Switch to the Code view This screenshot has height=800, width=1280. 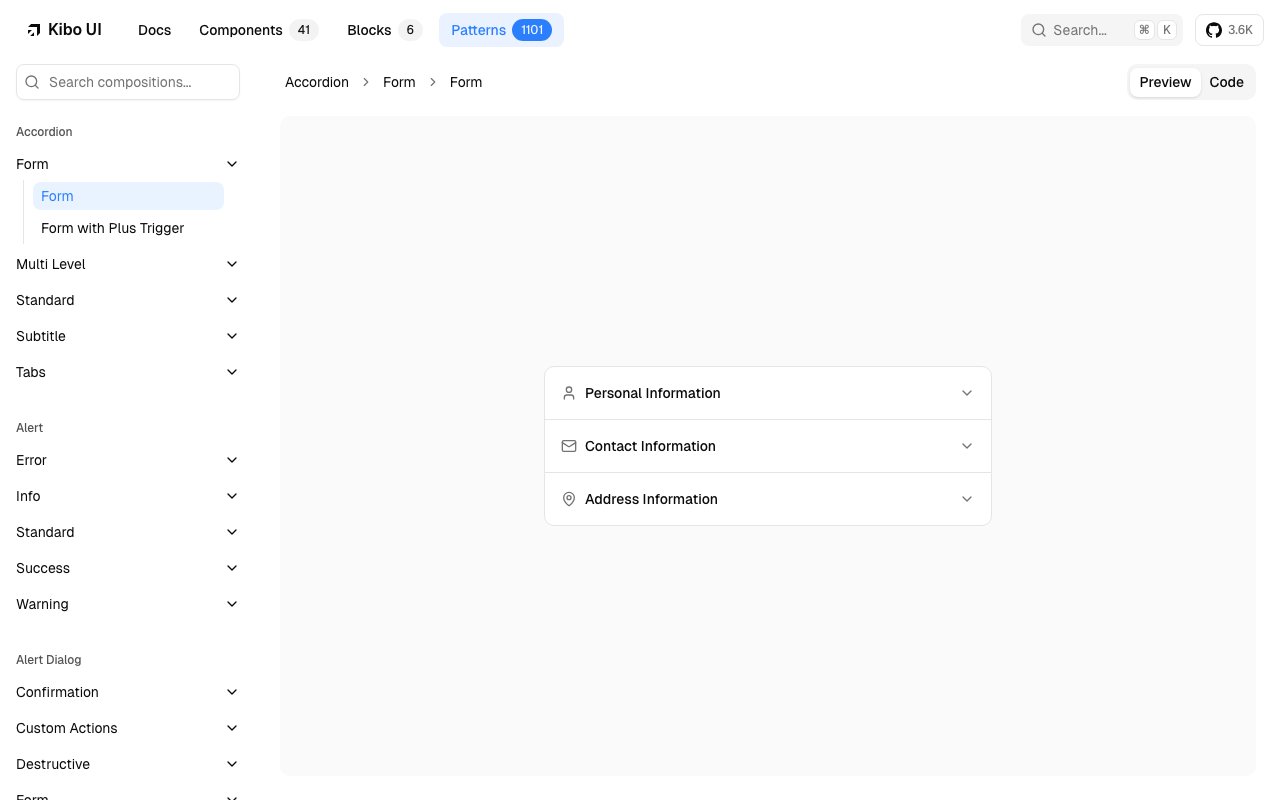coord(1226,82)
